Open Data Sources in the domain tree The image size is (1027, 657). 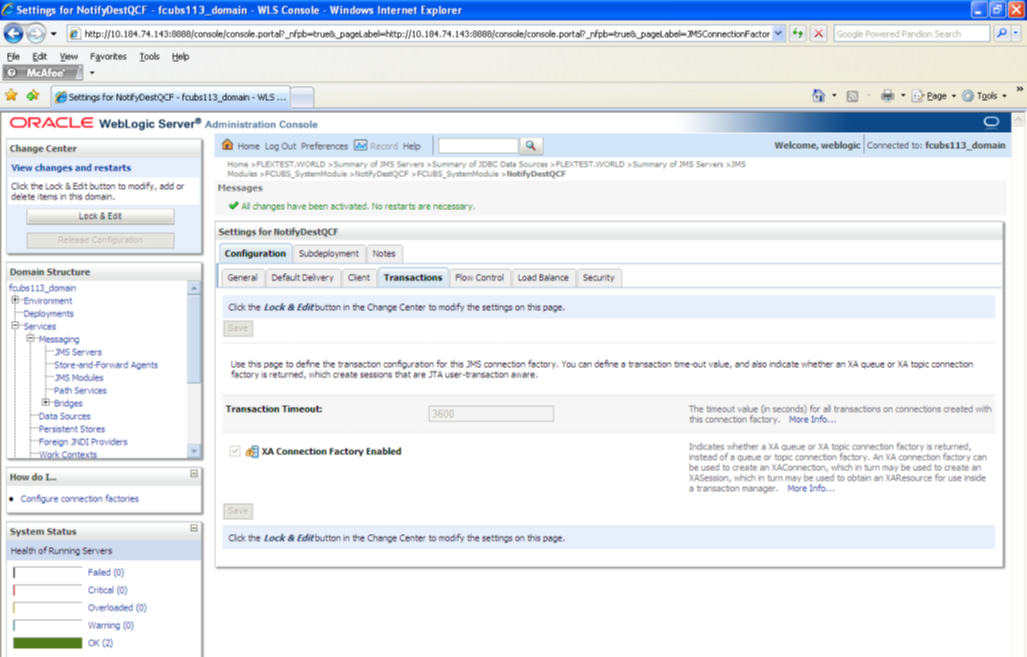coord(64,416)
